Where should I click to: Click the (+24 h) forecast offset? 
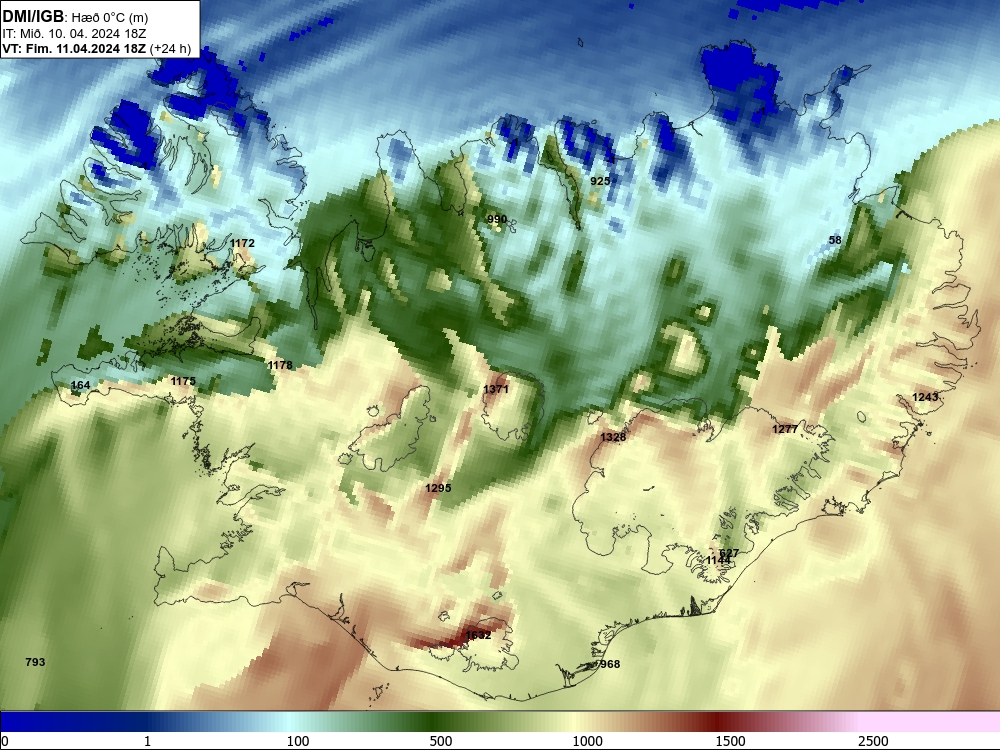pyautogui.click(x=170, y=49)
